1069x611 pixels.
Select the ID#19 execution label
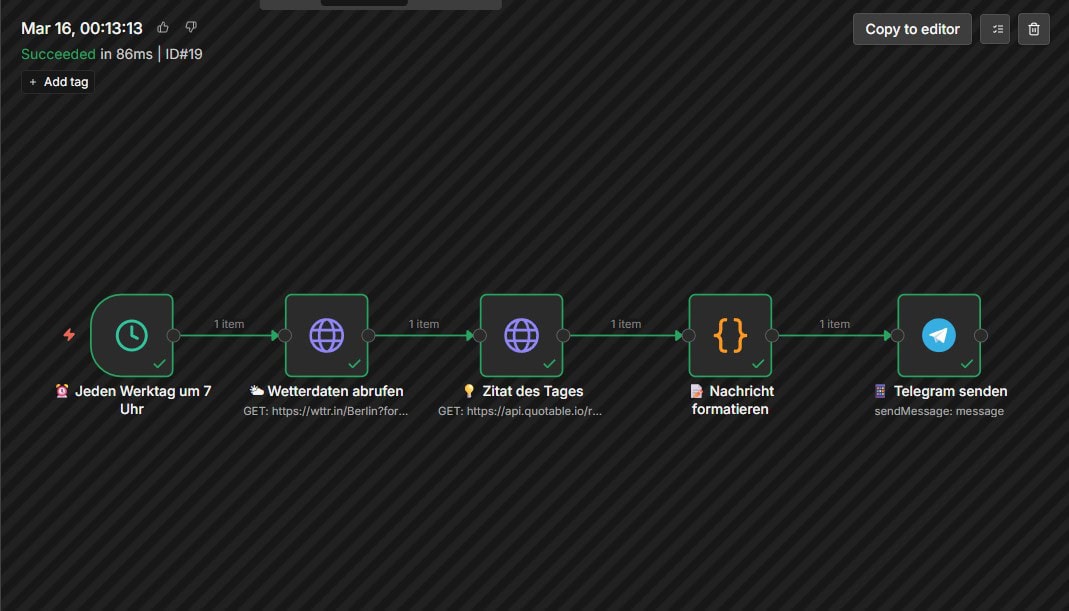click(x=183, y=53)
